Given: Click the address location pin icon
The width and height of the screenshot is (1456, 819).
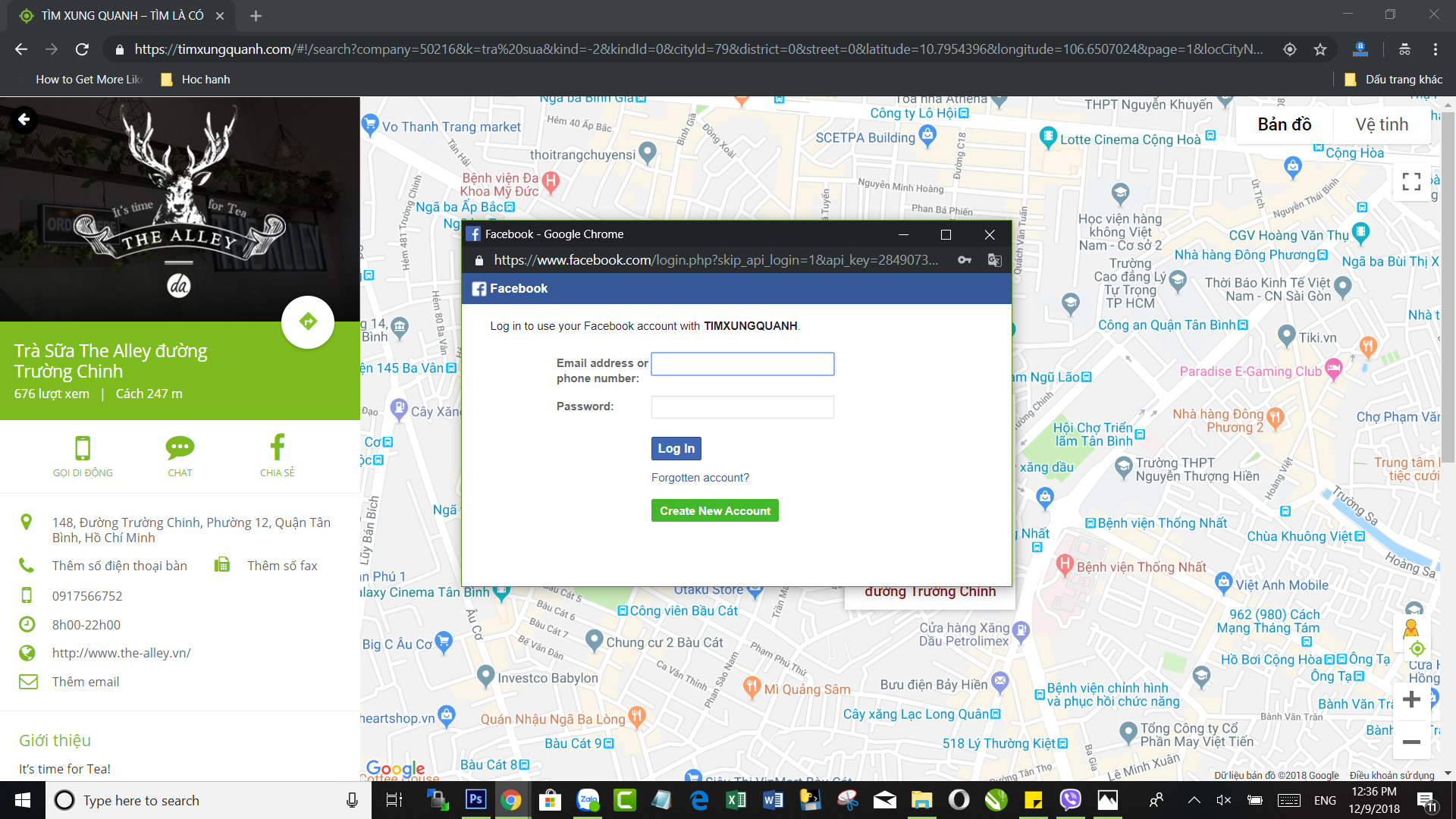Looking at the screenshot, I should (x=27, y=522).
